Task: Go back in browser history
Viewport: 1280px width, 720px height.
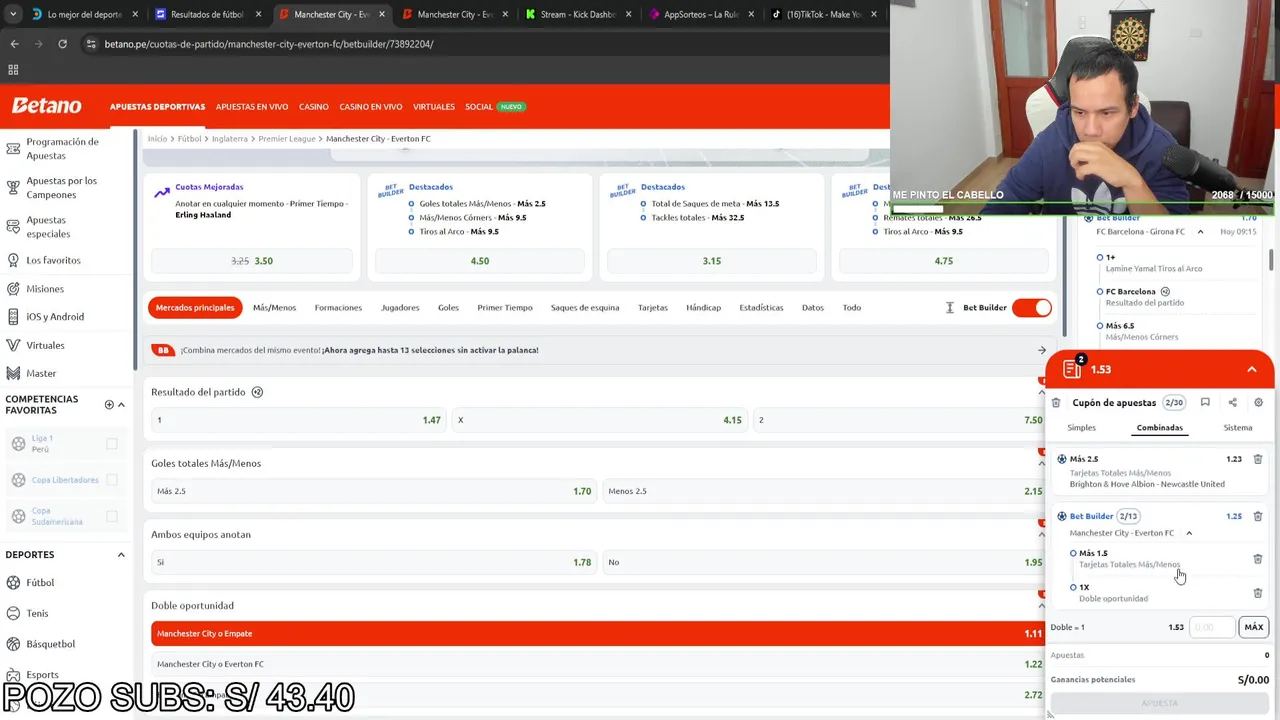Action: [14, 44]
